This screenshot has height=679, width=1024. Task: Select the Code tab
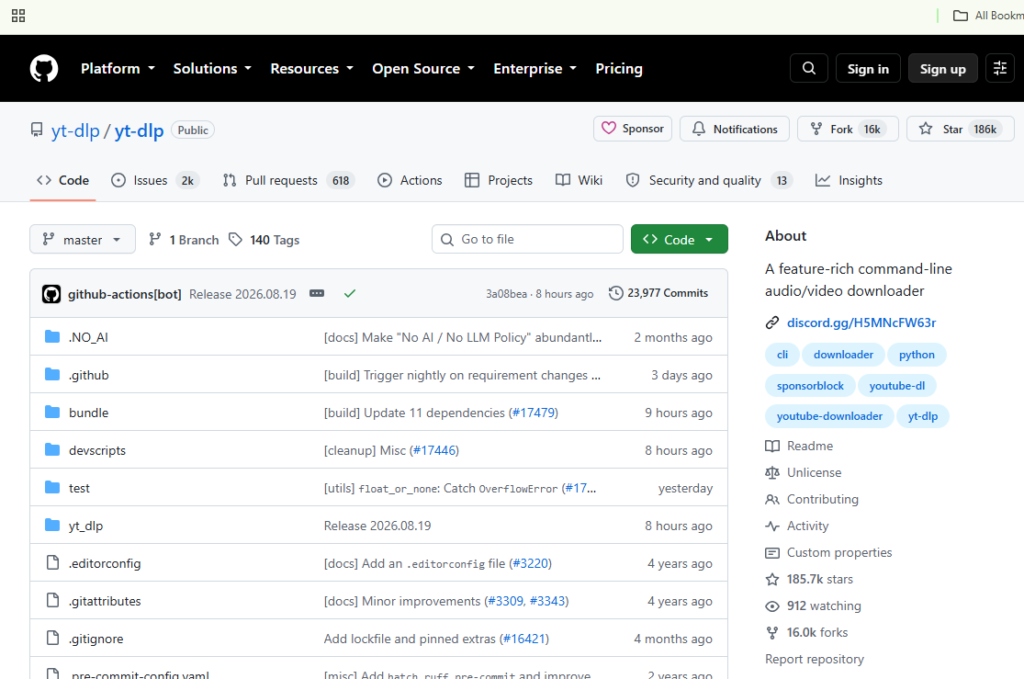click(x=63, y=181)
